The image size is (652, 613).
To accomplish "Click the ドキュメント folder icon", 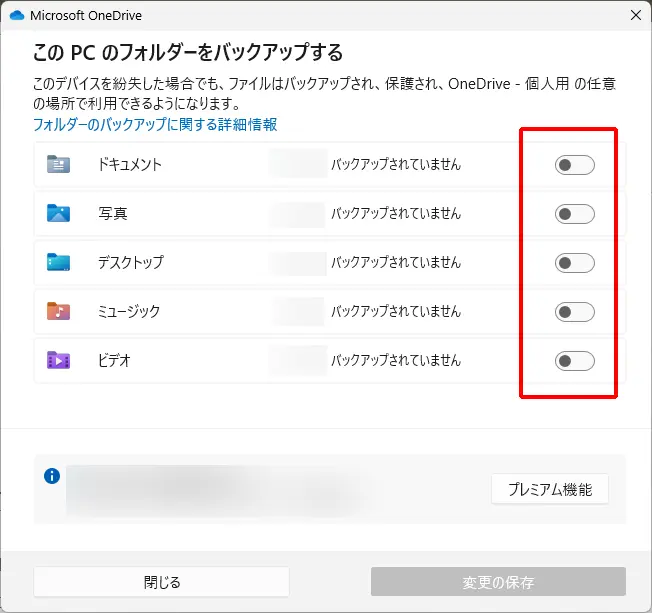I will pos(58,164).
